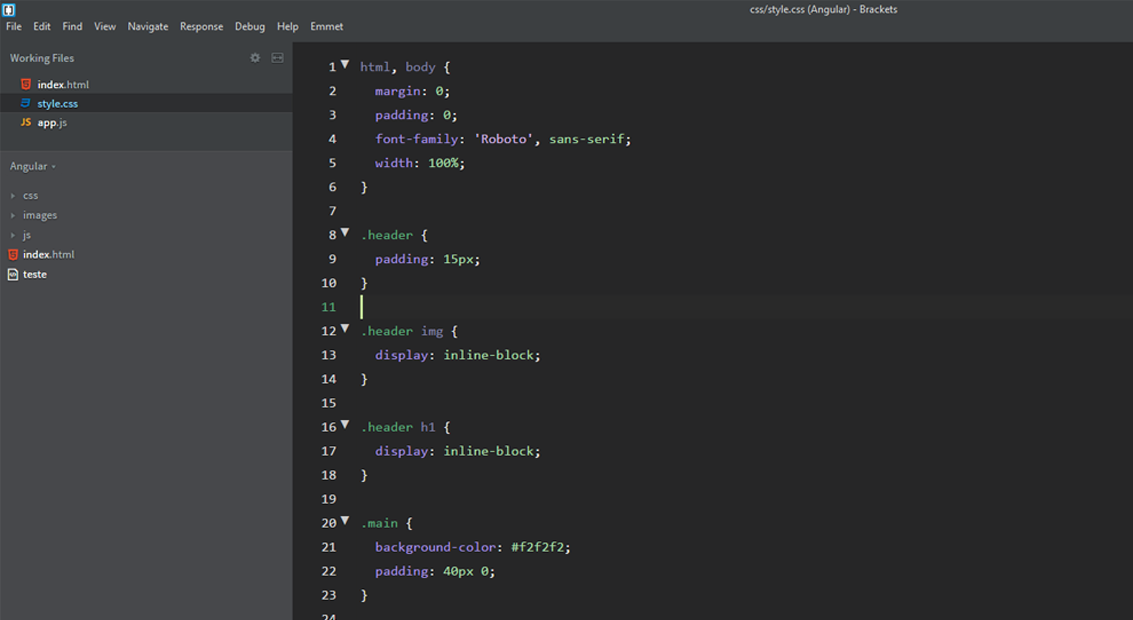This screenshot has width=1133, height=620.
Task: Open app.js from Working Files
Action: pos(52,123)
